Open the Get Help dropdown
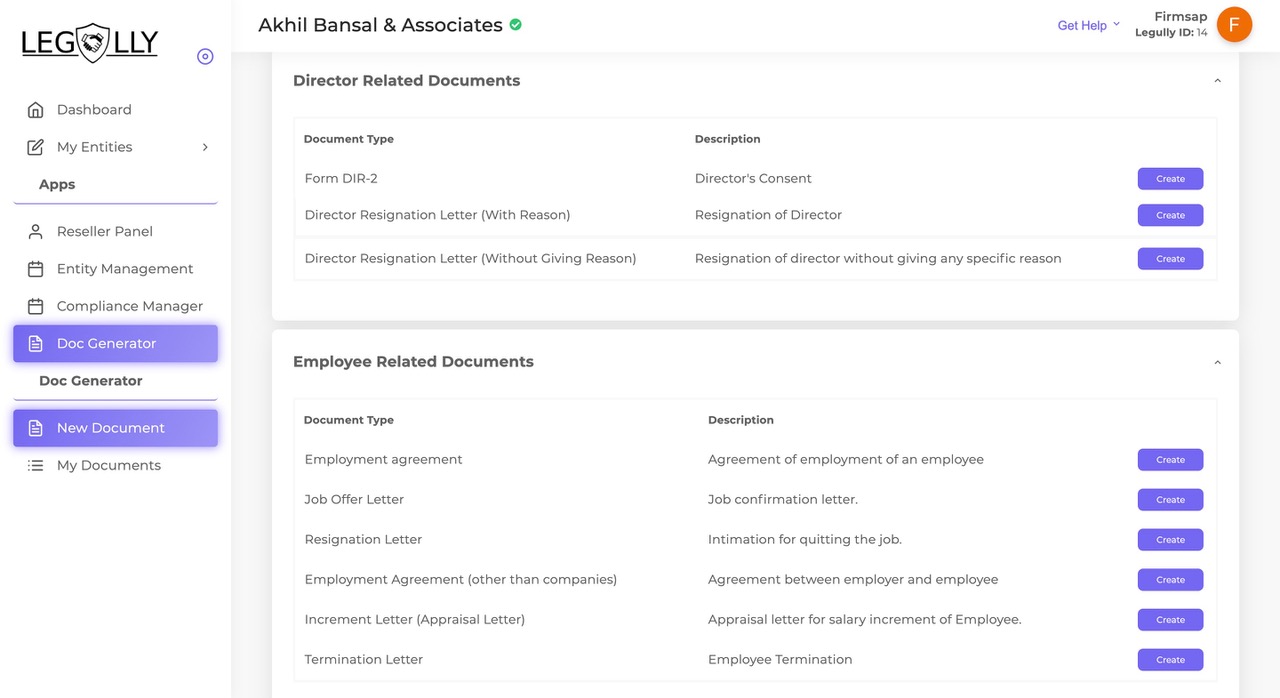1280x698 pixels. click(1088, 25)
